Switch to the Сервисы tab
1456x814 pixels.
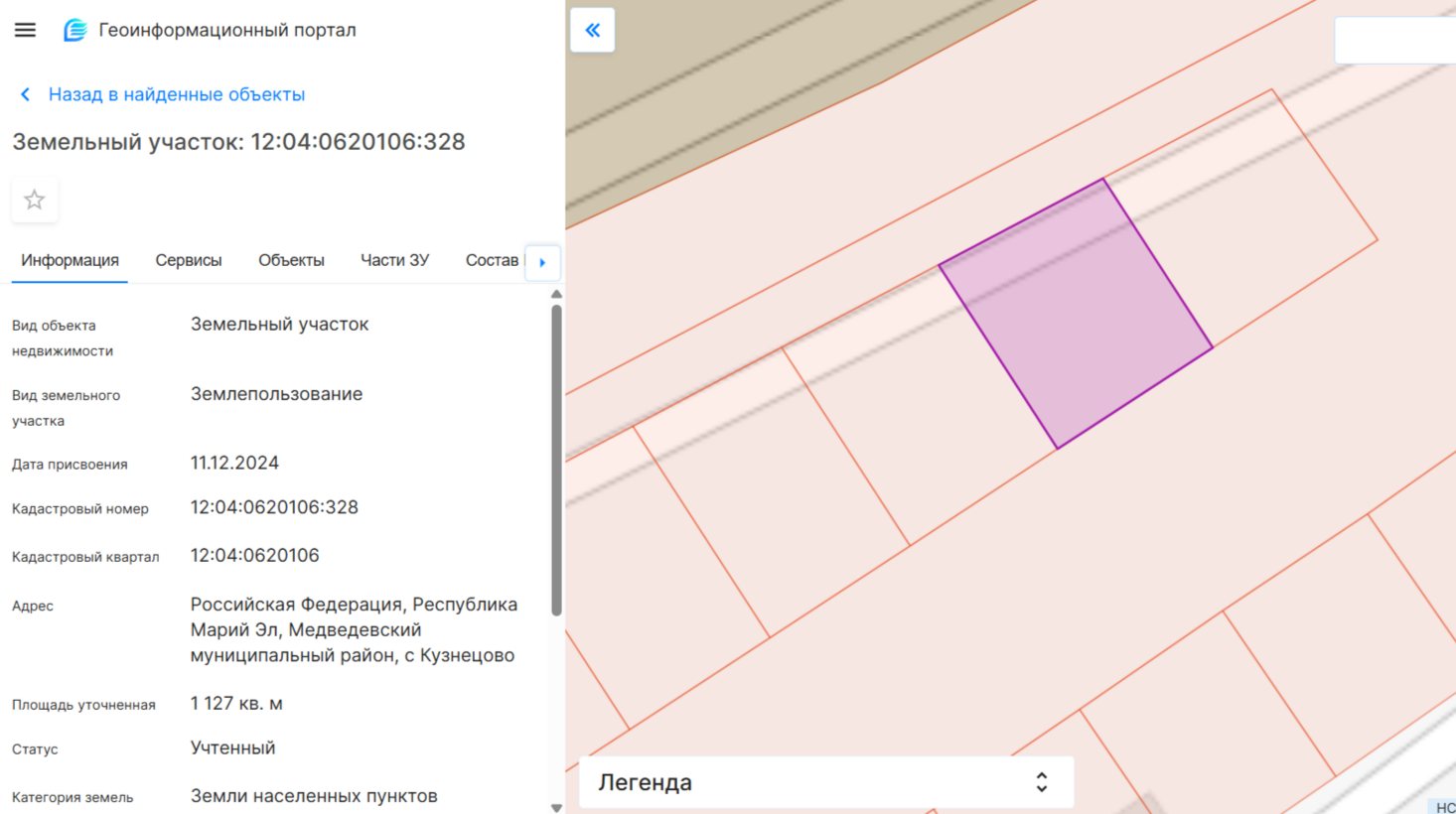point(189,260)
